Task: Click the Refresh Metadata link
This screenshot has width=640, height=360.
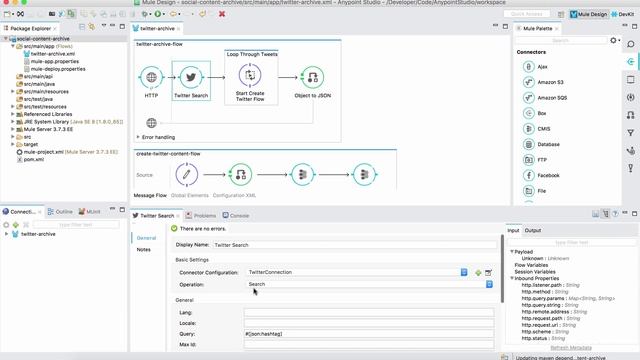Action: point(571,348)
